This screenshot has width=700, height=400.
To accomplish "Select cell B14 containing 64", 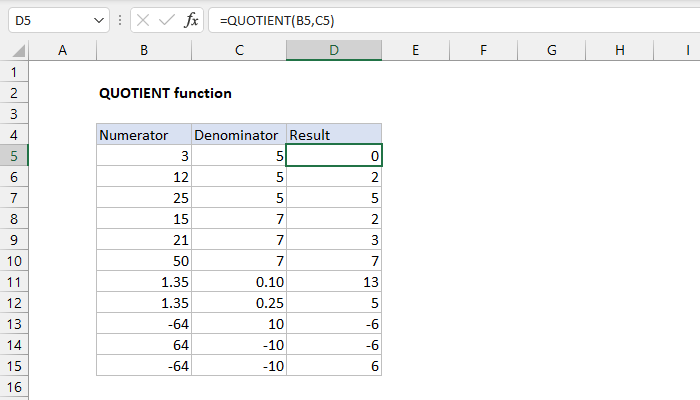I will [x=144, y=345].
